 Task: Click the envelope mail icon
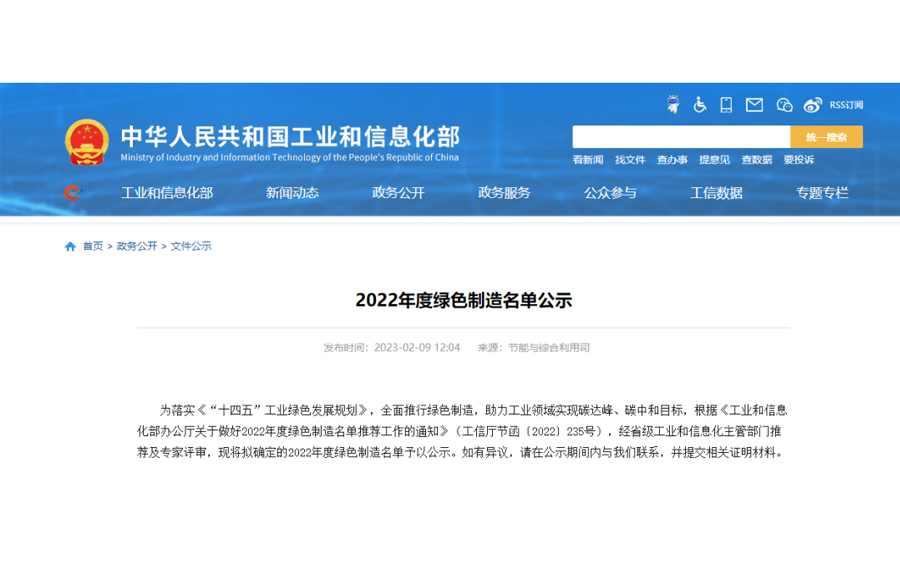(x=754, y=104)
